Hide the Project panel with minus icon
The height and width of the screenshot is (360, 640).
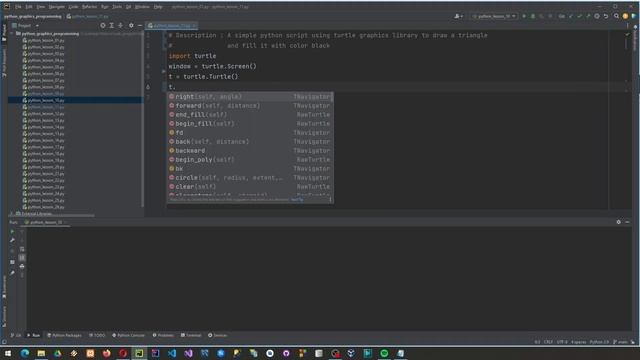pos(140,25)
